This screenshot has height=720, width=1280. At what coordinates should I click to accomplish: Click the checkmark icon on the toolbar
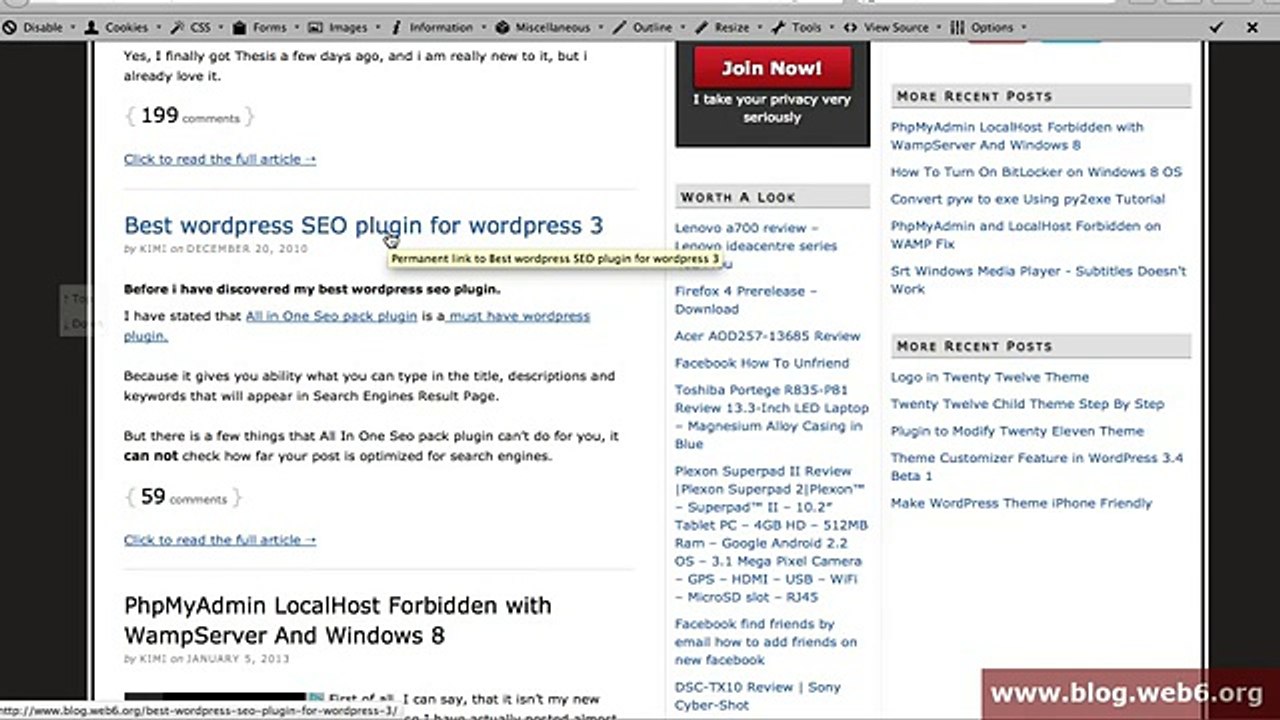tap(1217, 28)
